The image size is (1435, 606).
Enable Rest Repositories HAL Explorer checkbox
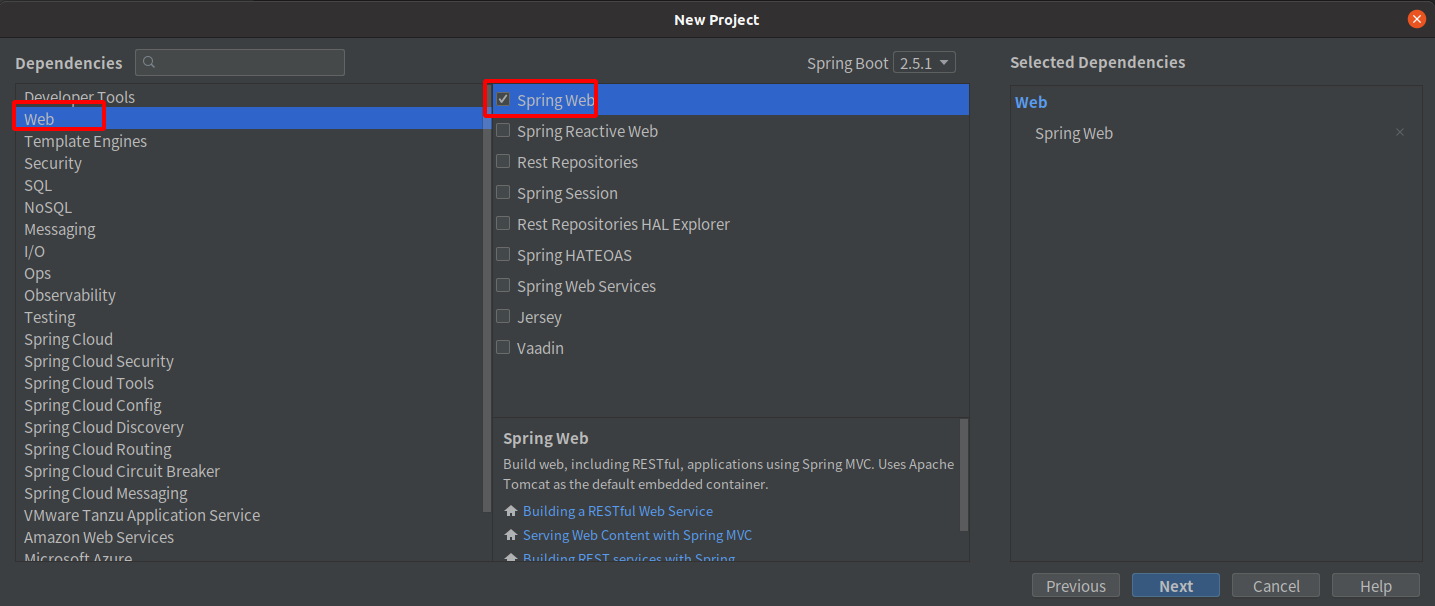click(503, 224)
